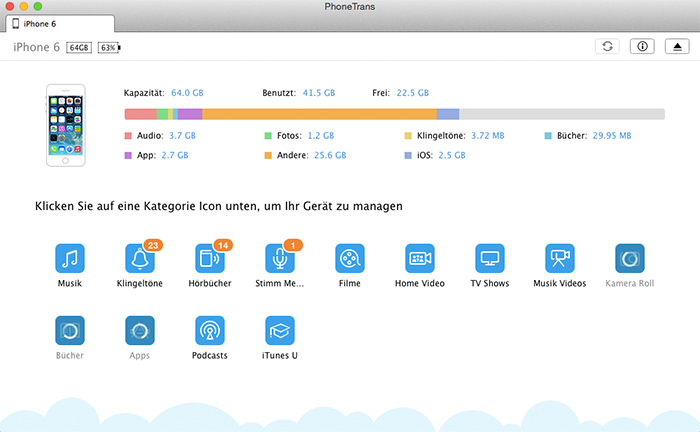Viewport: 700px width, 432px height.
Task: Click the purple App legend swatch
Action: click(x=128, y=155)
